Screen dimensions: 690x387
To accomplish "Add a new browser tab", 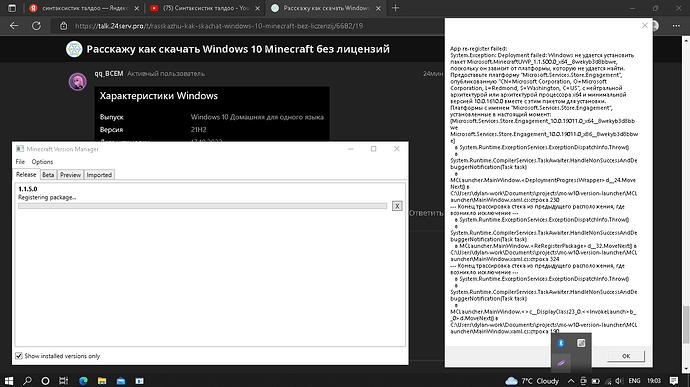I will (x=396, y=8).
